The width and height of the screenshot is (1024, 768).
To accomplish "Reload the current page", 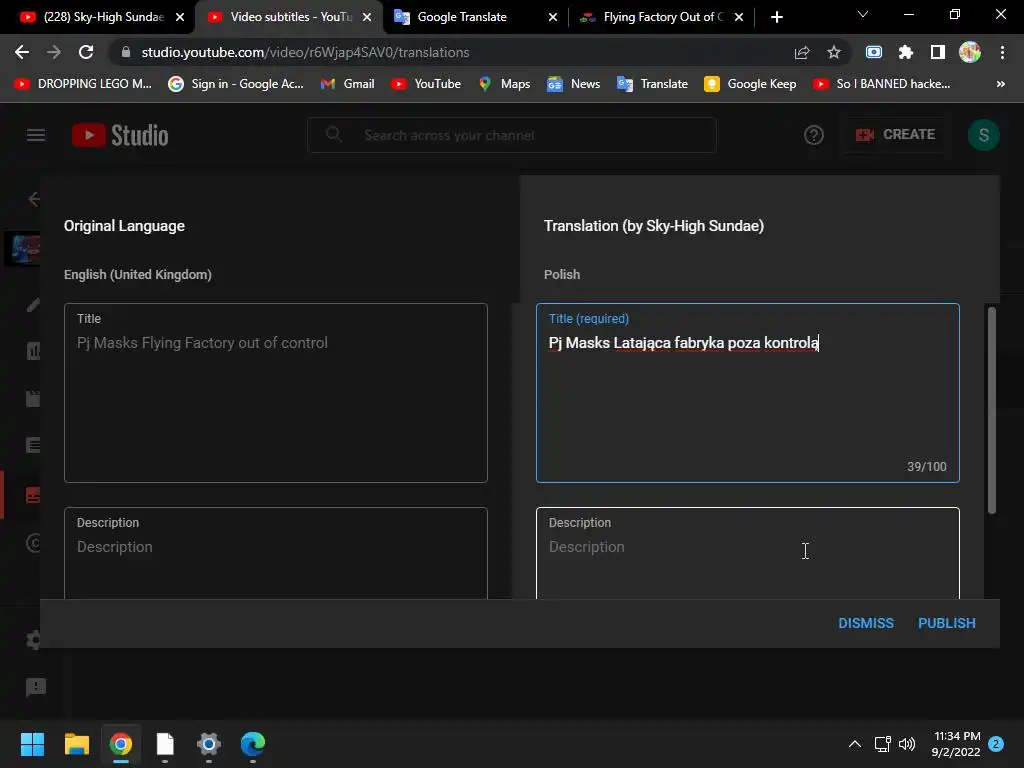I will pyautogui.click(x=86, y=52).
